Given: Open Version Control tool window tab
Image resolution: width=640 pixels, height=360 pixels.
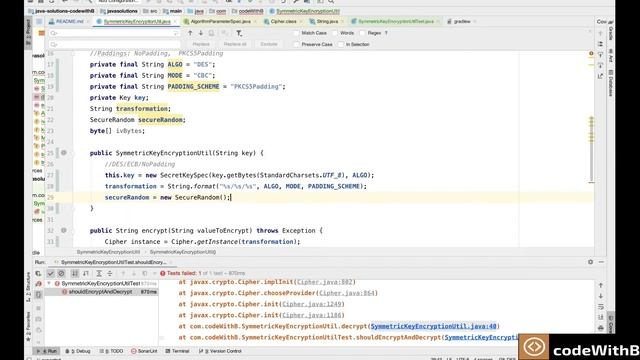Looking at the screenshot, I should tap(220, 351).
